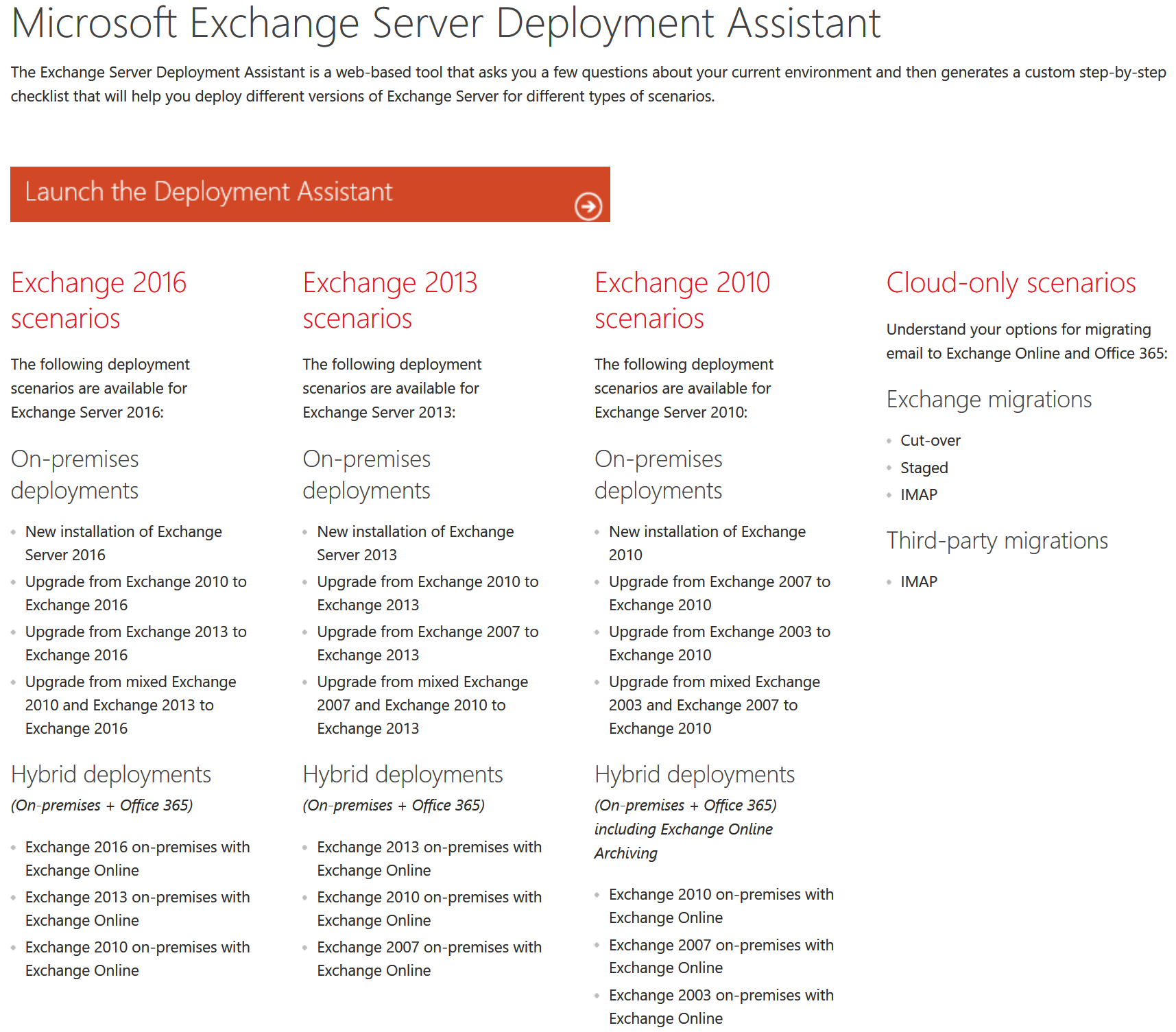Click On-premises deployments heading under Exchange 2016 scenarios

[x=75, y=475]
